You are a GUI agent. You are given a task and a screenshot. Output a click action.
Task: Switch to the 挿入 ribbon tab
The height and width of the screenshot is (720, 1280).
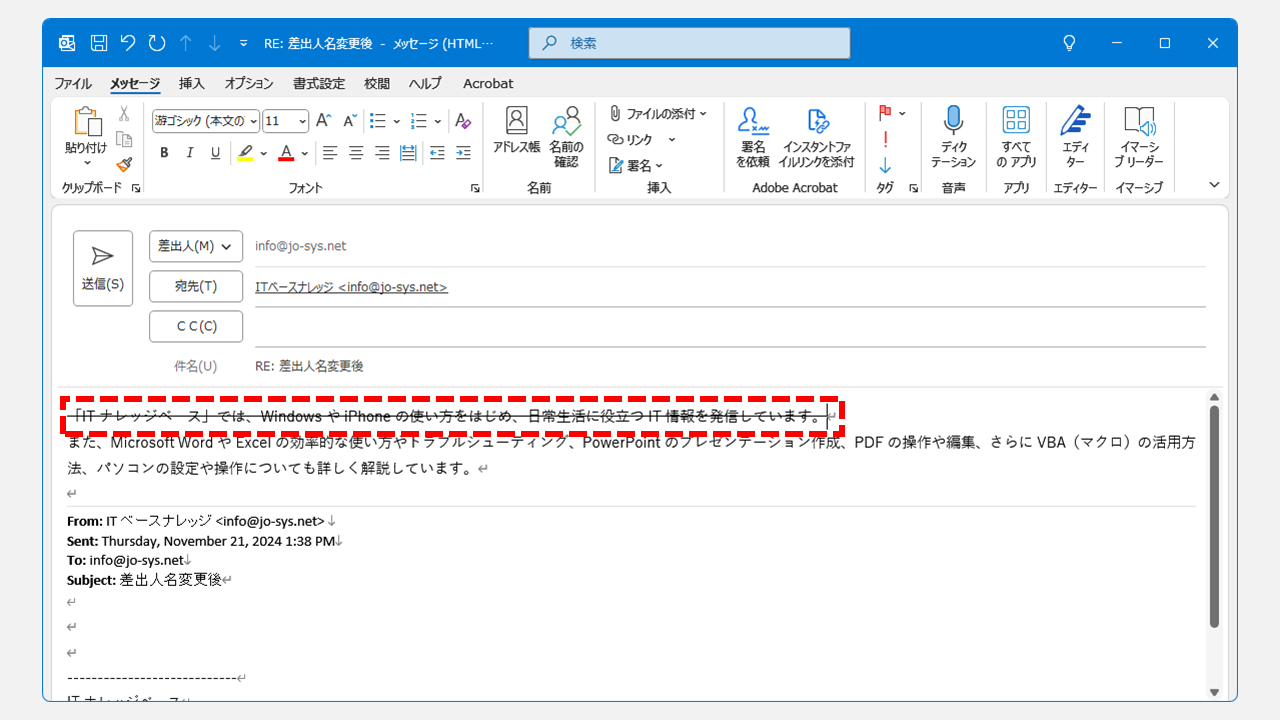[191, 84]
